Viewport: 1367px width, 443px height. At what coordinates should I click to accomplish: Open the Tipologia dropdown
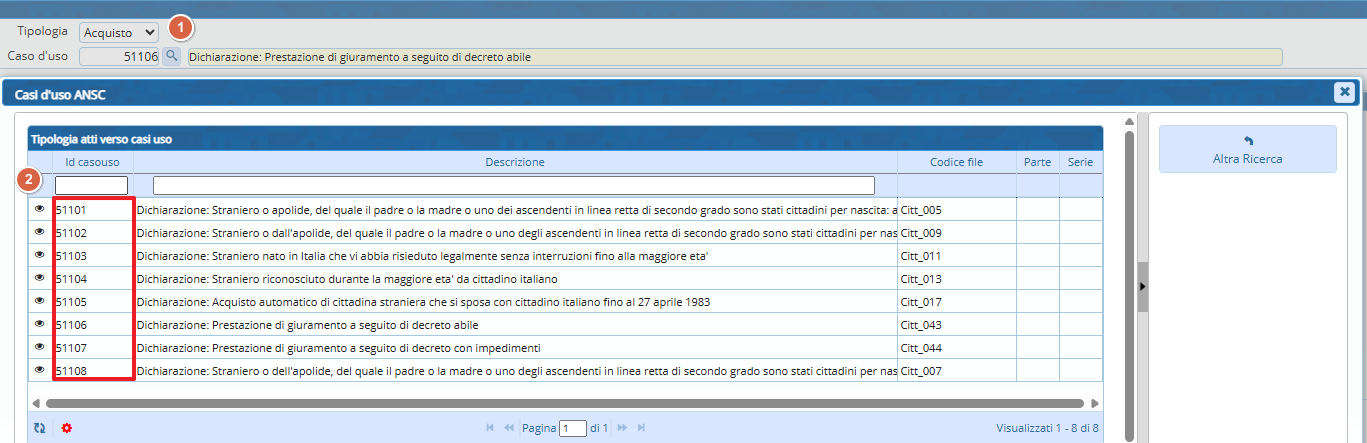119,33
